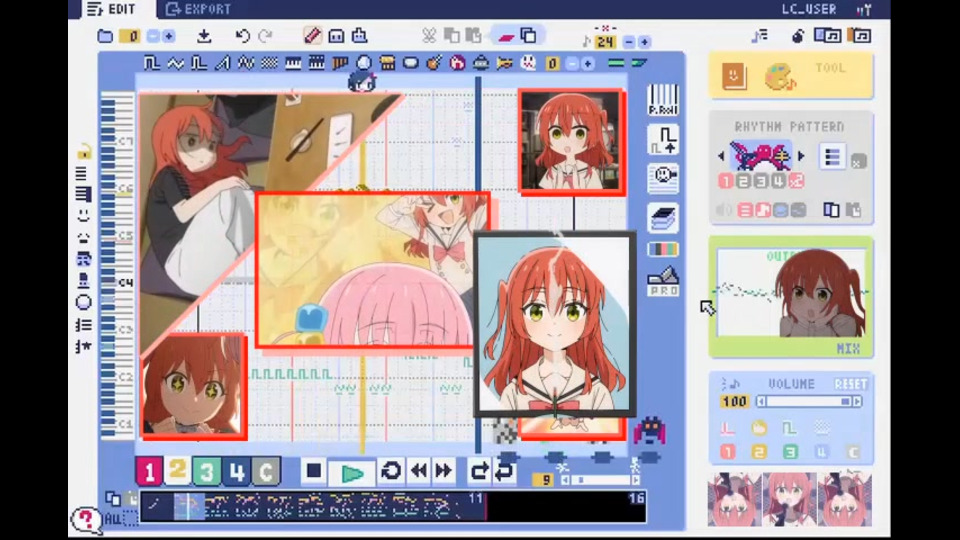
Task: Toggle rhythm pattern slot 2
Action: tap(743, 181)
